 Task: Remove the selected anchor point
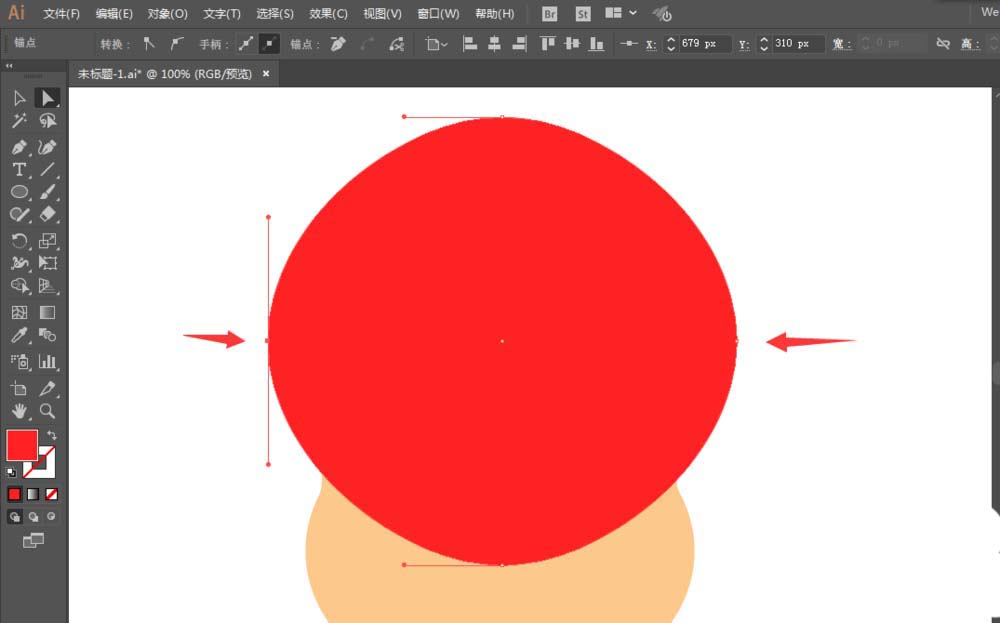point(338,43)
